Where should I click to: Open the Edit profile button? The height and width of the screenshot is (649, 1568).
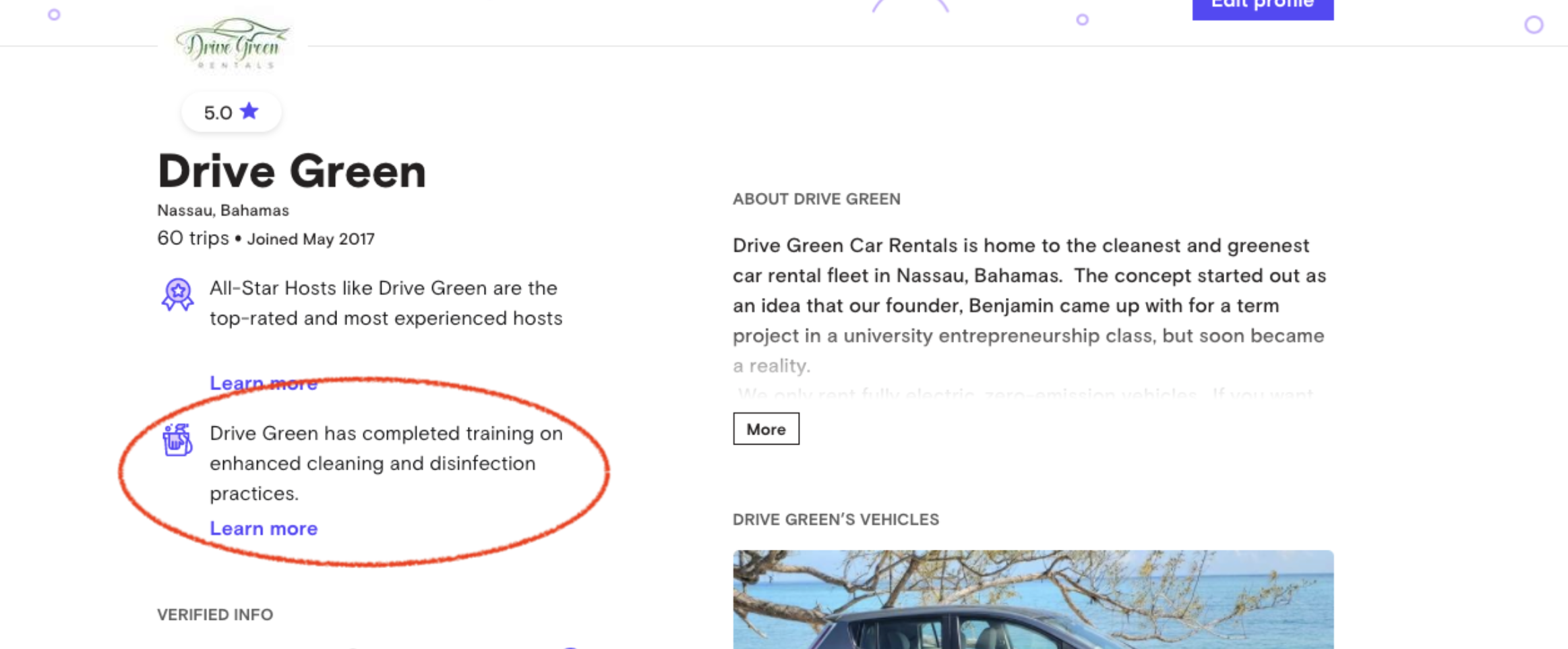(1263, 7)
